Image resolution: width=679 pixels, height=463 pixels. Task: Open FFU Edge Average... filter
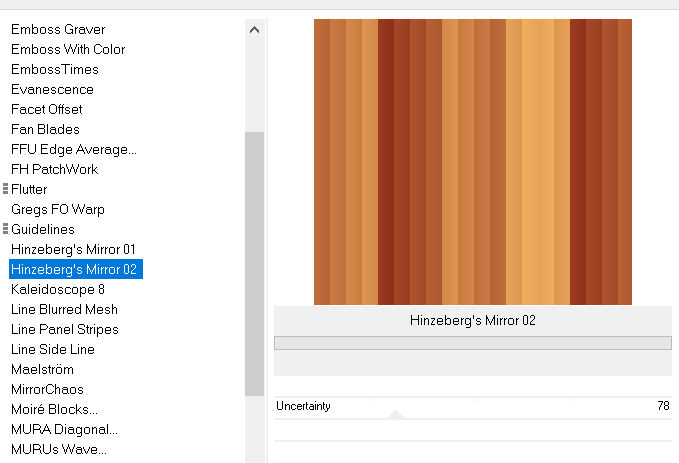click(x=74, y=149)
